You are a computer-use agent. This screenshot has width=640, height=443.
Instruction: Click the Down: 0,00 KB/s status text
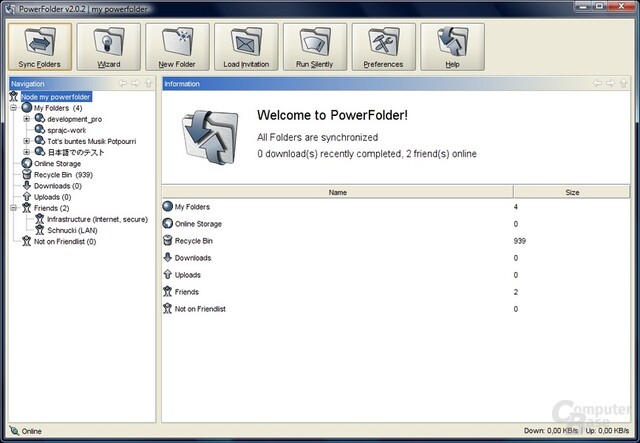[x=551, y=431]
